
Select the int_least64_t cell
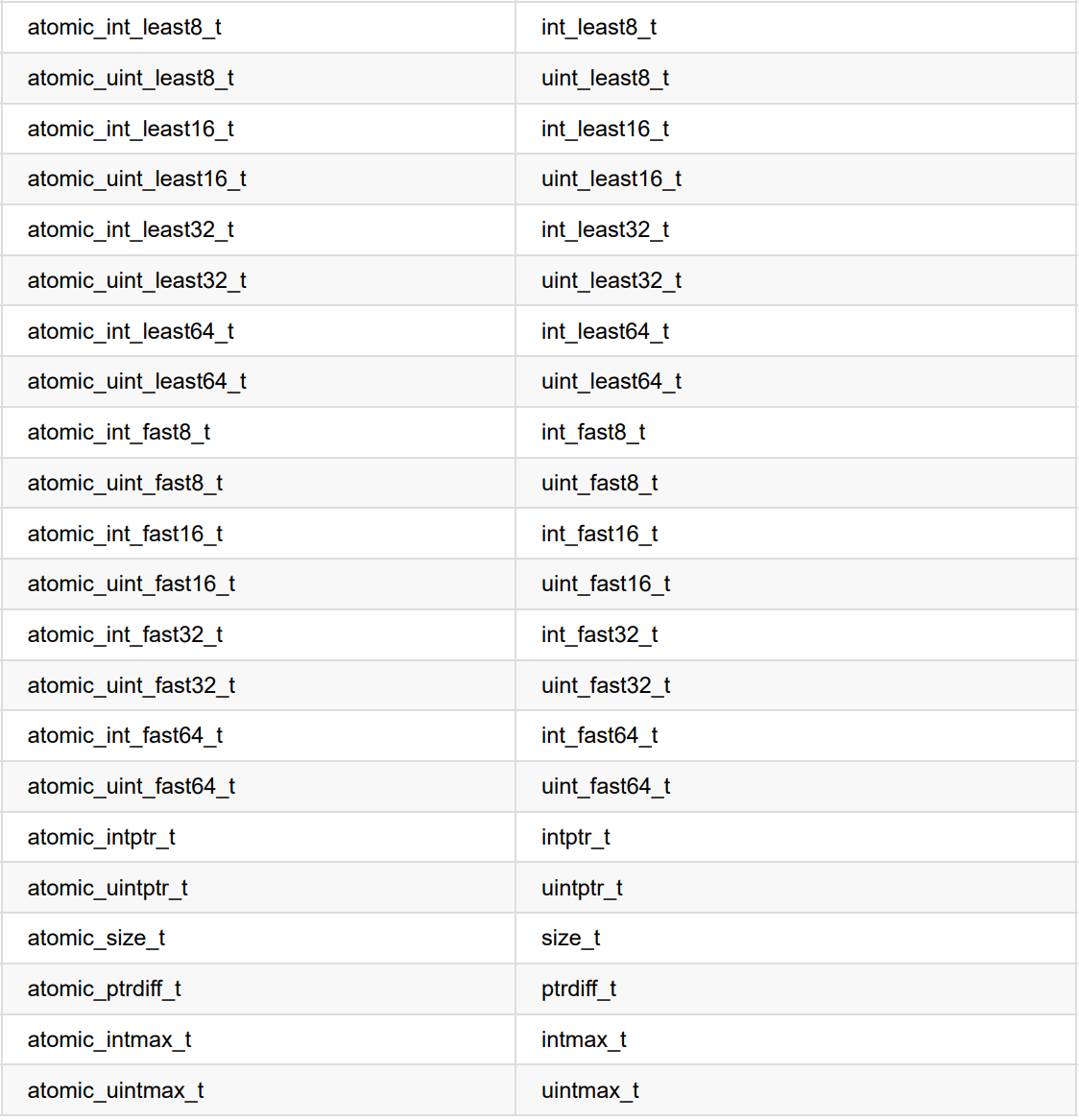[x=605, y=332]
